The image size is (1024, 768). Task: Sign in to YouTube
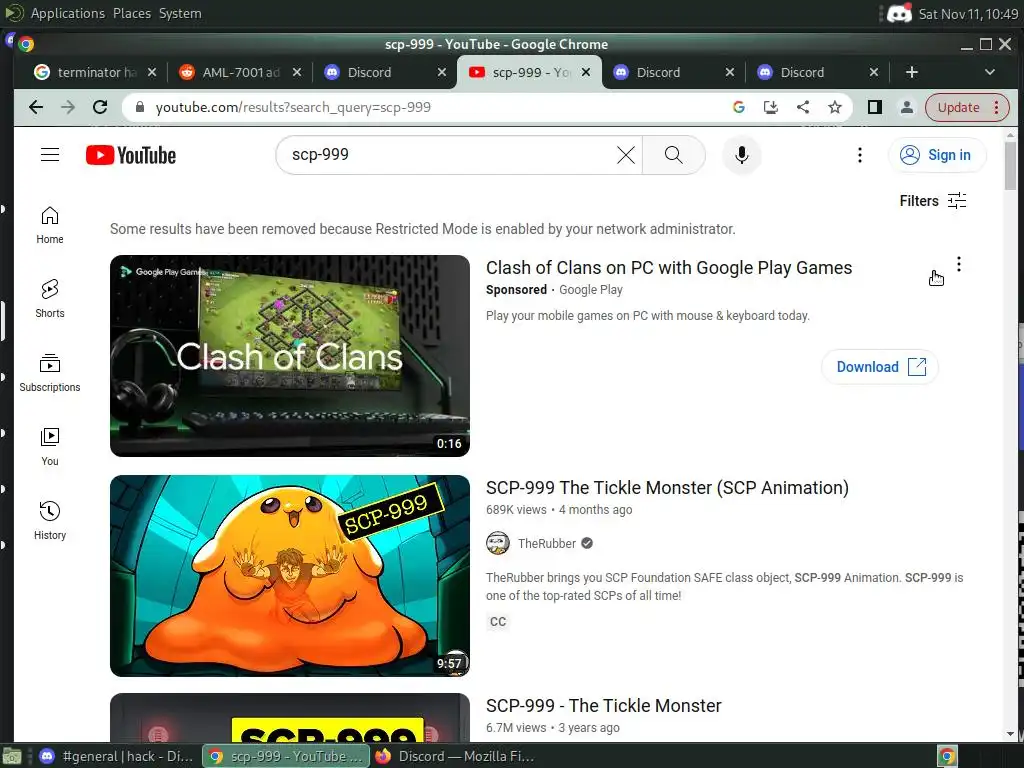936,155
